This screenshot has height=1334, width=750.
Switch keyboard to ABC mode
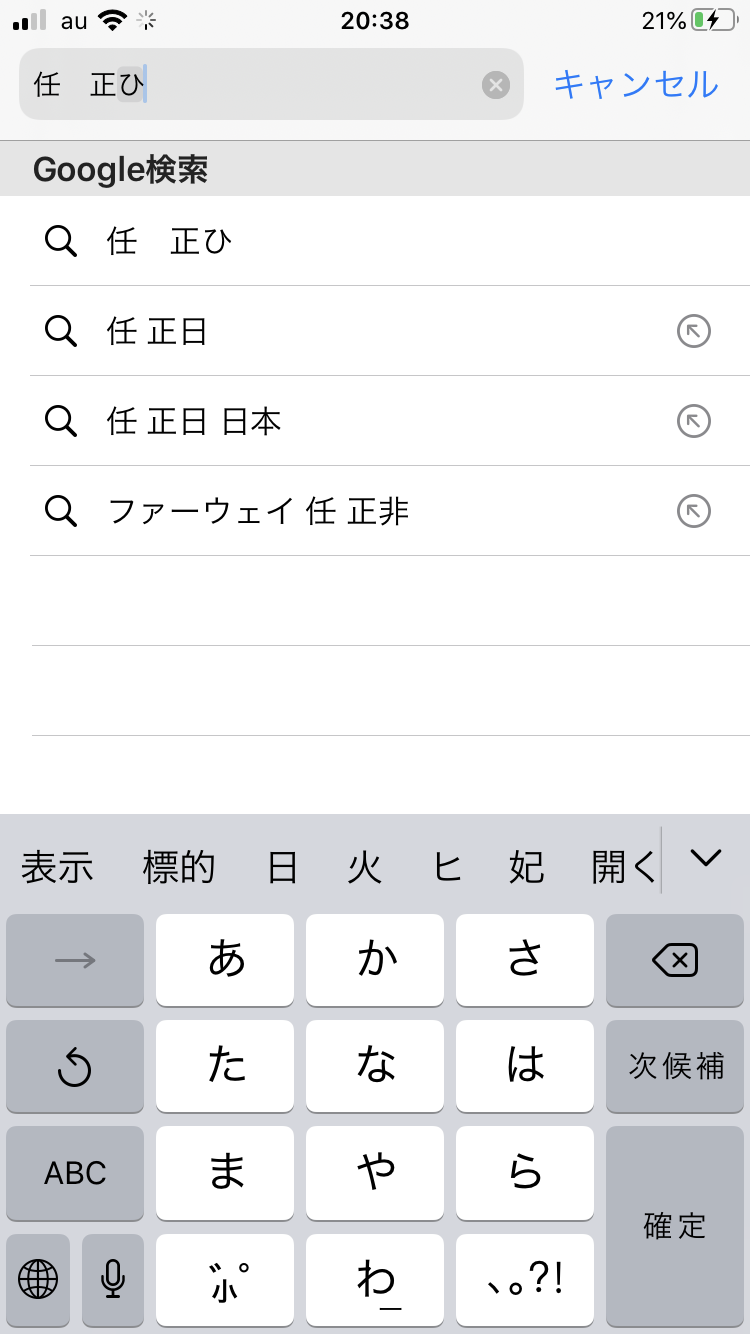pyautogui.click(x=75, y=1173)
